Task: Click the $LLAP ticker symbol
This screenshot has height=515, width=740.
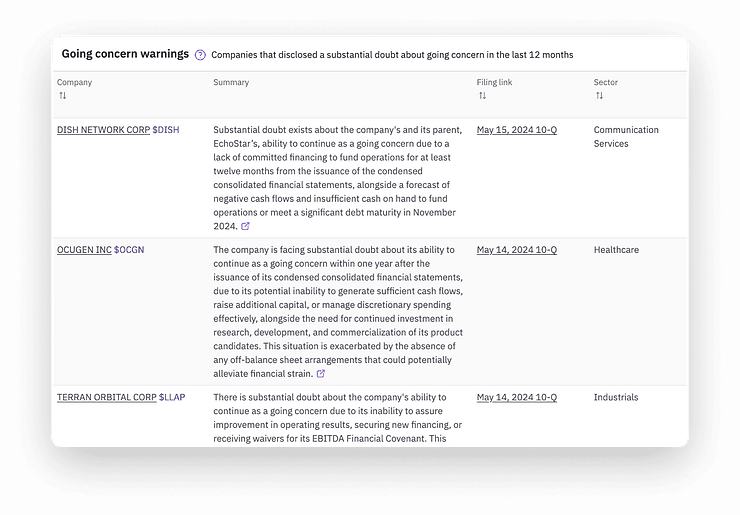Action: point(174,398)
